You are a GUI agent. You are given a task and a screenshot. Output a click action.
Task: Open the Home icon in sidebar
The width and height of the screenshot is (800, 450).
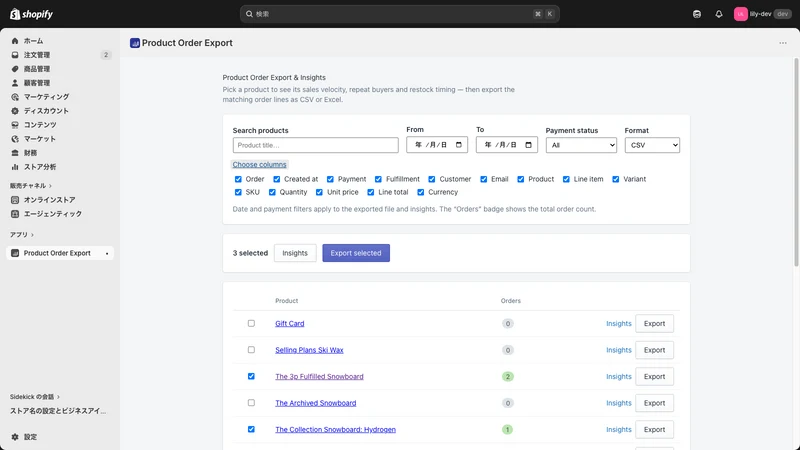coord(15,41)
